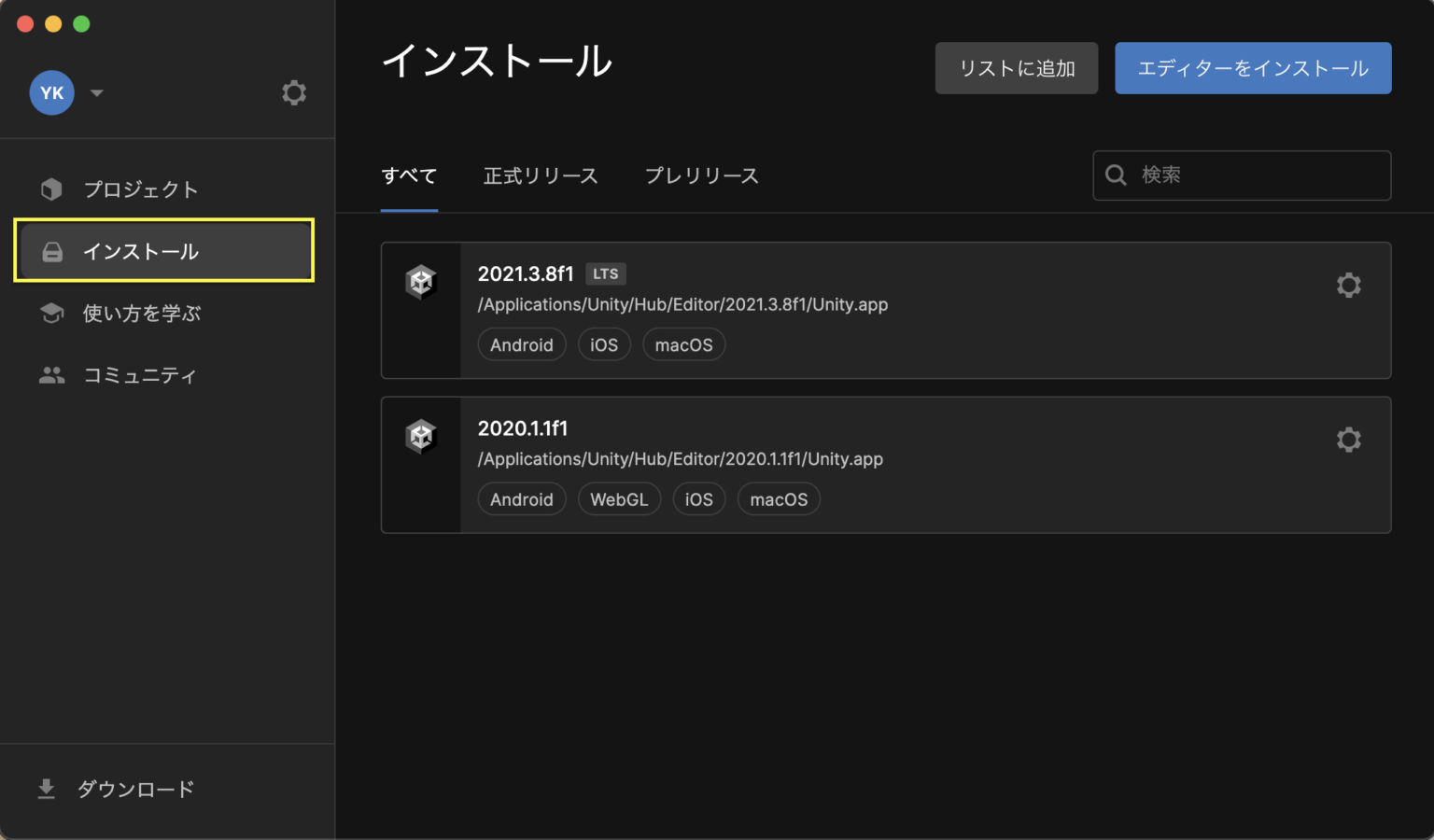Expand the YK account dropdown arrow
1434x840 pixels.
[x=96, y=92]
